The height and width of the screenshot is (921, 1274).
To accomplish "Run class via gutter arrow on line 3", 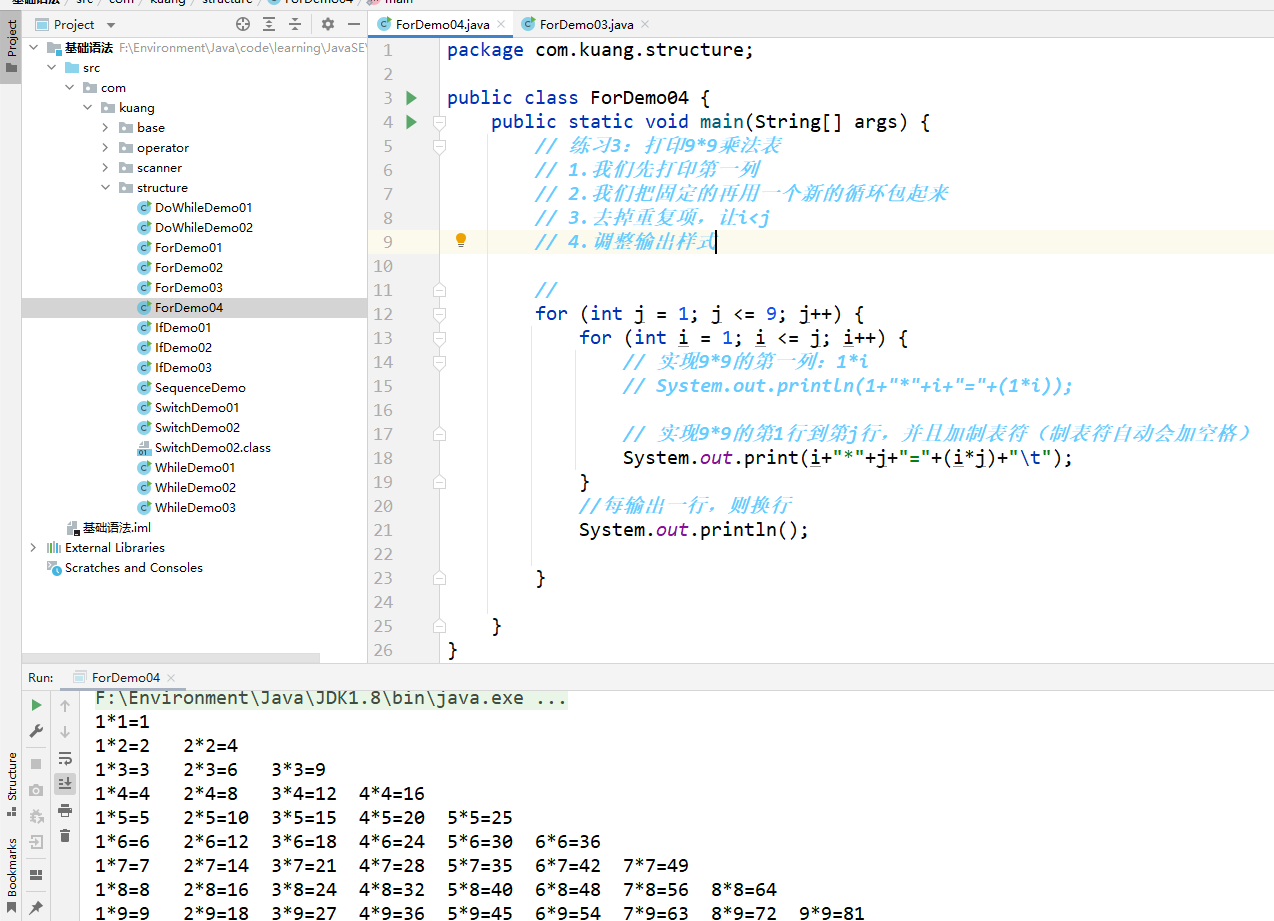I will click(411, 98).
